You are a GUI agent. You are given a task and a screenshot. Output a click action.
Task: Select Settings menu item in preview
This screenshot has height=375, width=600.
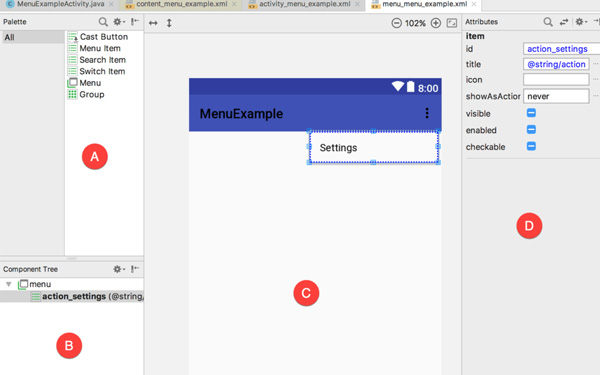click(373, 147)
